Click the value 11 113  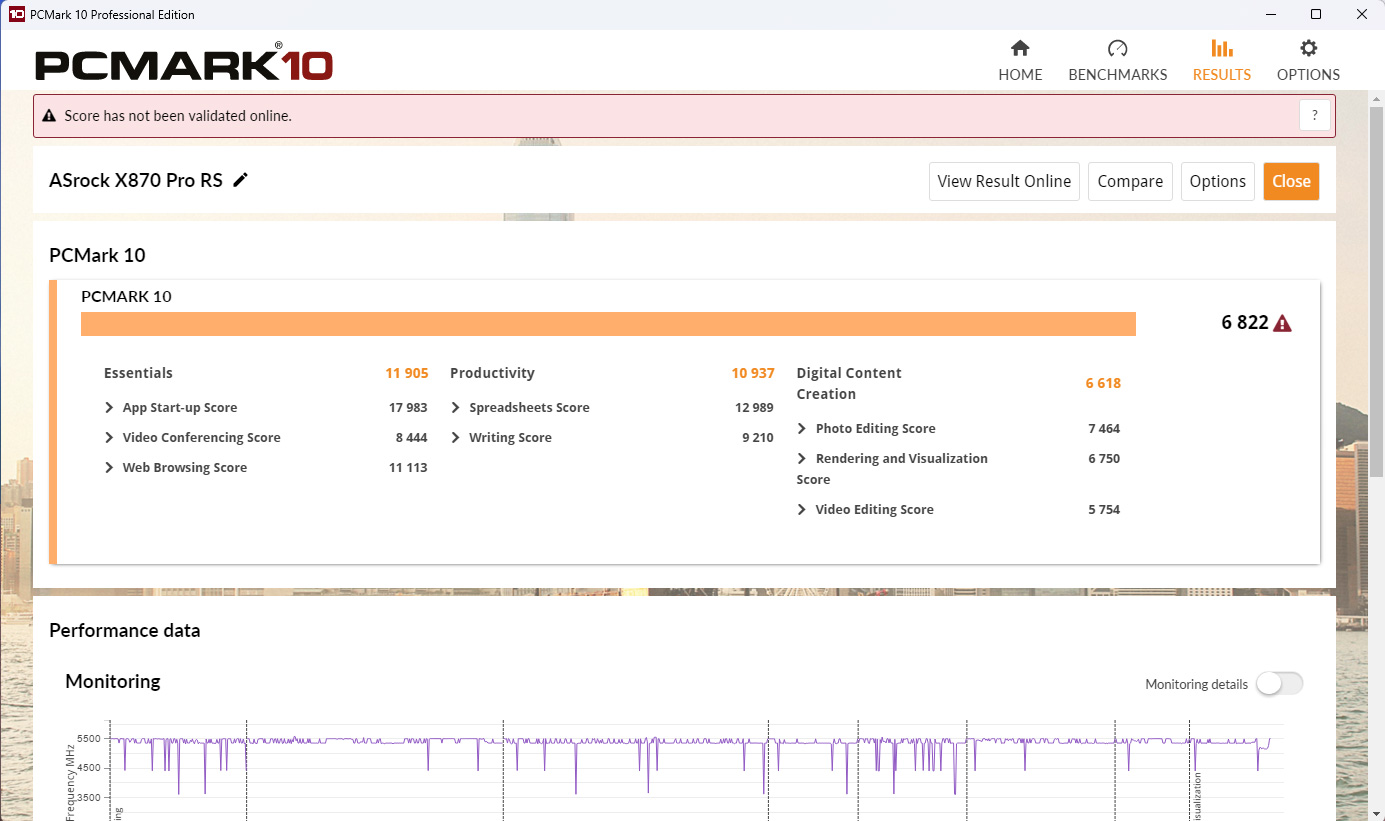click(408, 467)
